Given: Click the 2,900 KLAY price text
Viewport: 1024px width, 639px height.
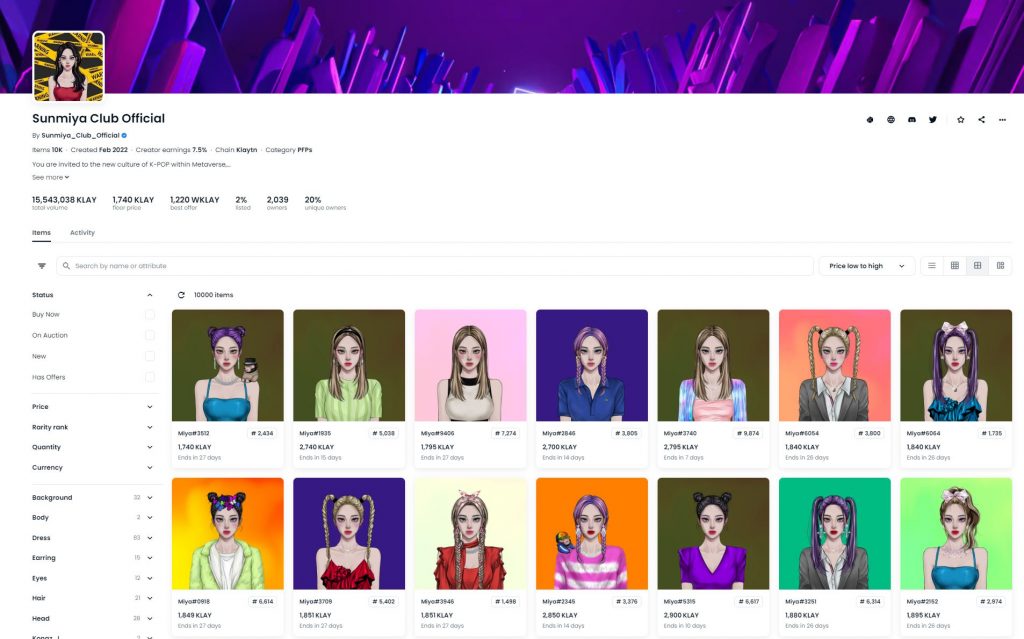Looking at the screenshot, I should pos(681,615).
